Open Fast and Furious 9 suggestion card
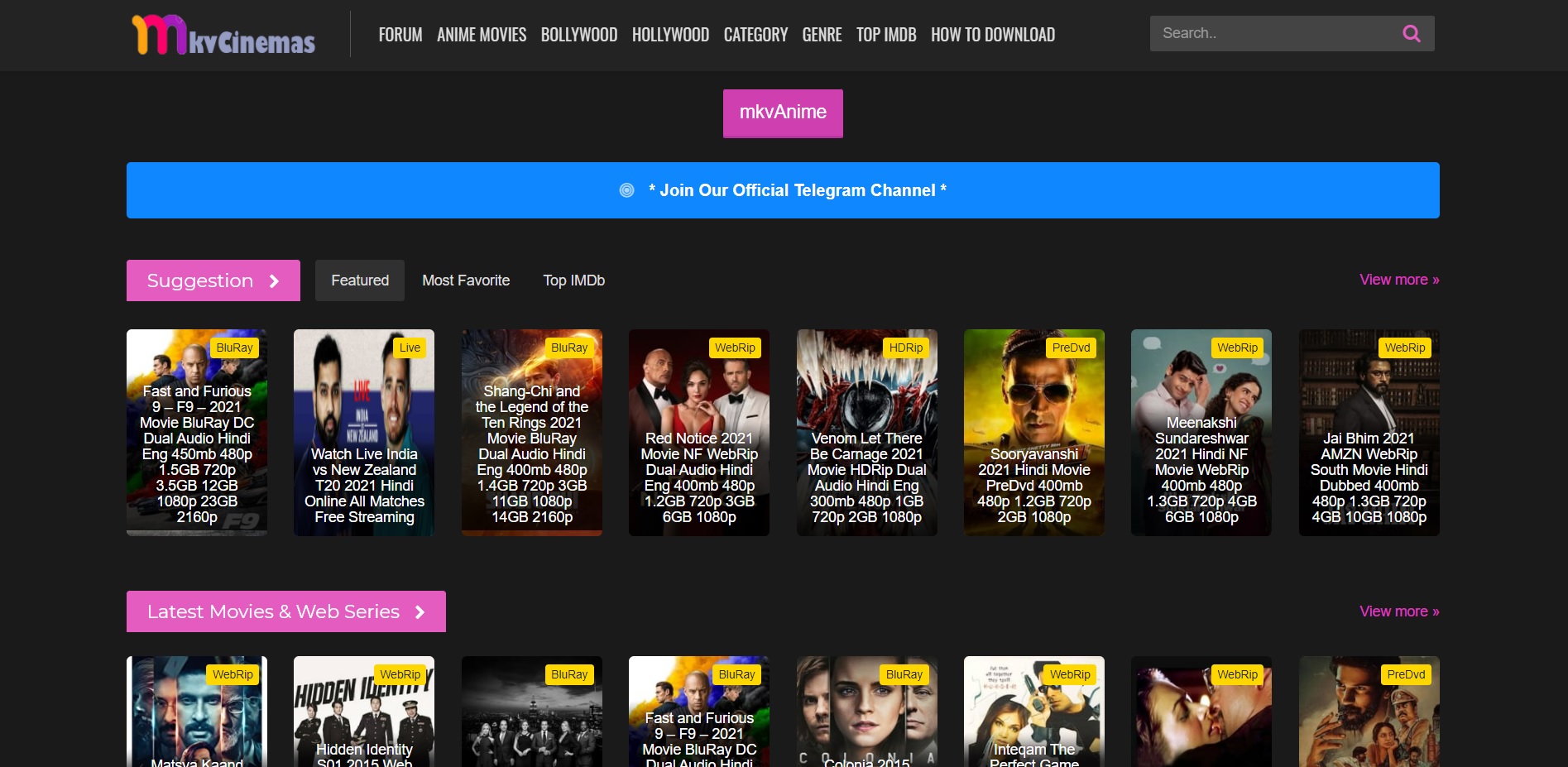This screenshot has width=1568, height=767. (x=197, y=433)
